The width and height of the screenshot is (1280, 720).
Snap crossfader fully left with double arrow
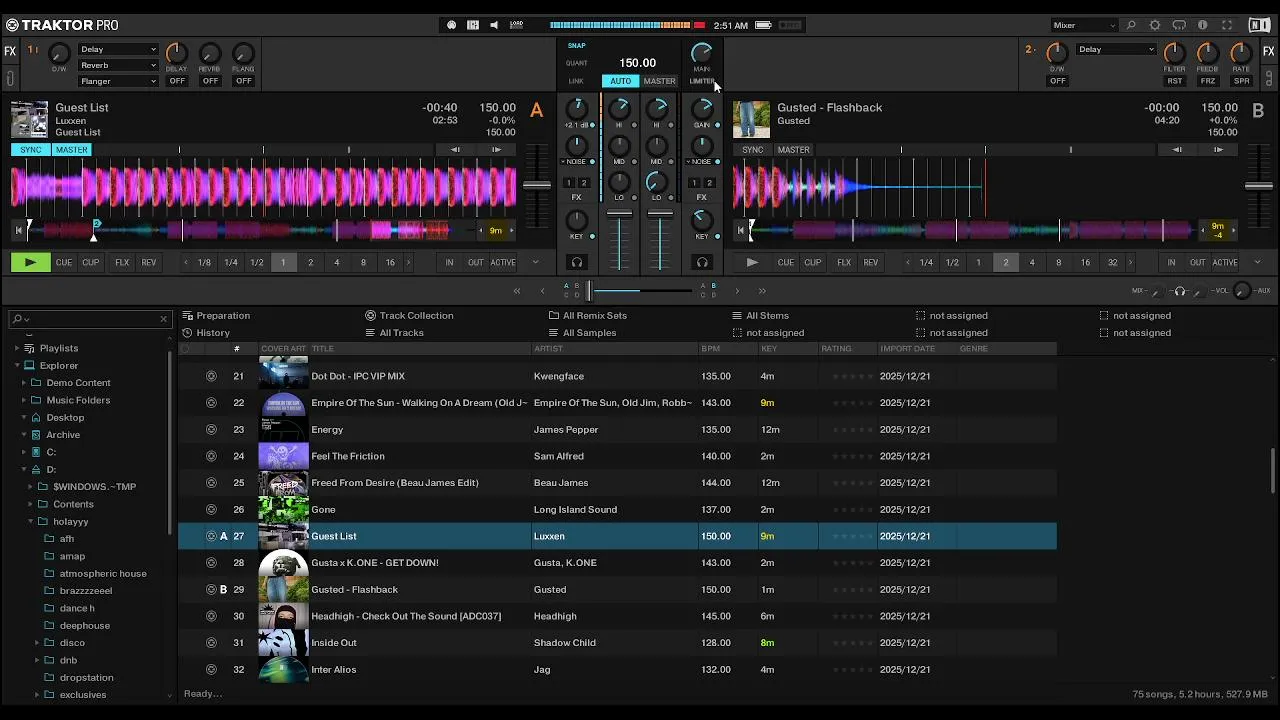pyautogui.click(x=517, y=291)
